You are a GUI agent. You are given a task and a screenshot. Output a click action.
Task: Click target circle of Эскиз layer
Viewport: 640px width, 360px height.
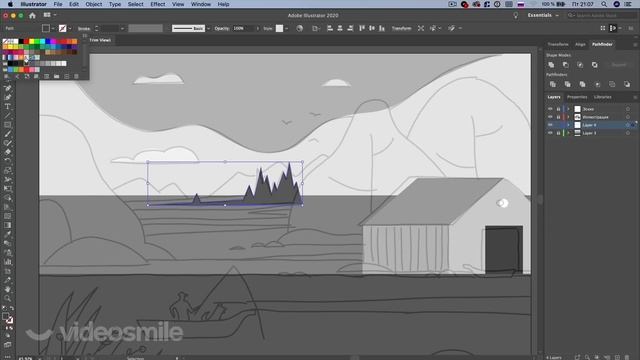[628, 109]
